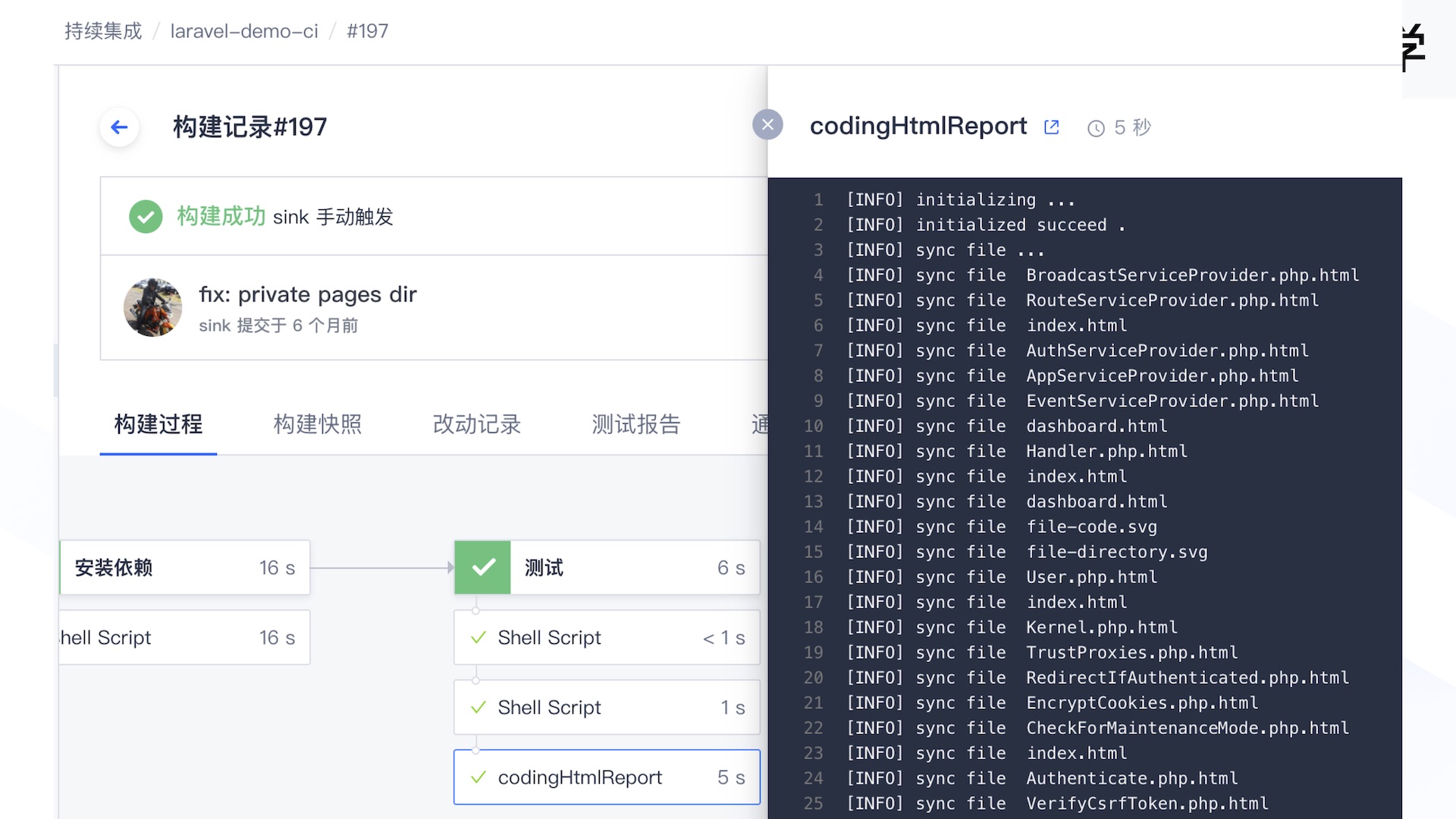
Task: Switch to the 改动记录 tab
Action: coord(476,424)
